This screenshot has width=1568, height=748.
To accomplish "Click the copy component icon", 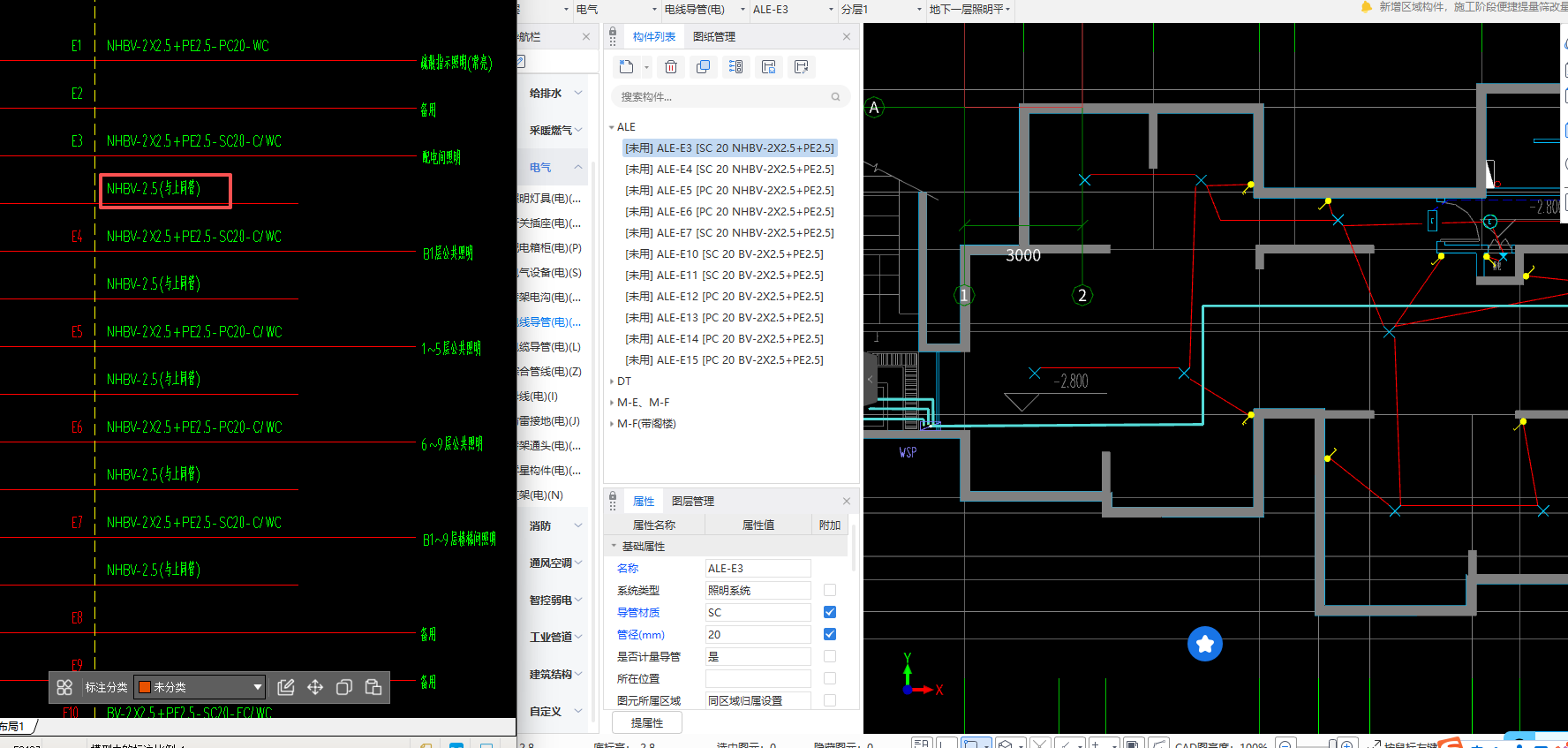I will point(703,67).
